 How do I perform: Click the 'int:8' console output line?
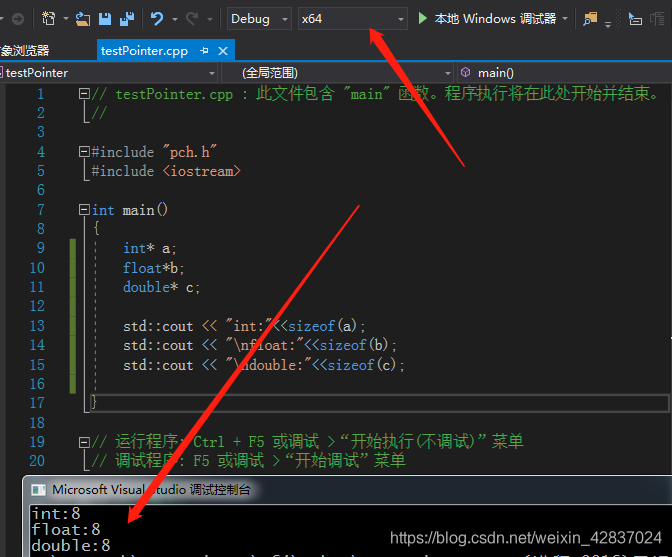[x=56, y=513]
